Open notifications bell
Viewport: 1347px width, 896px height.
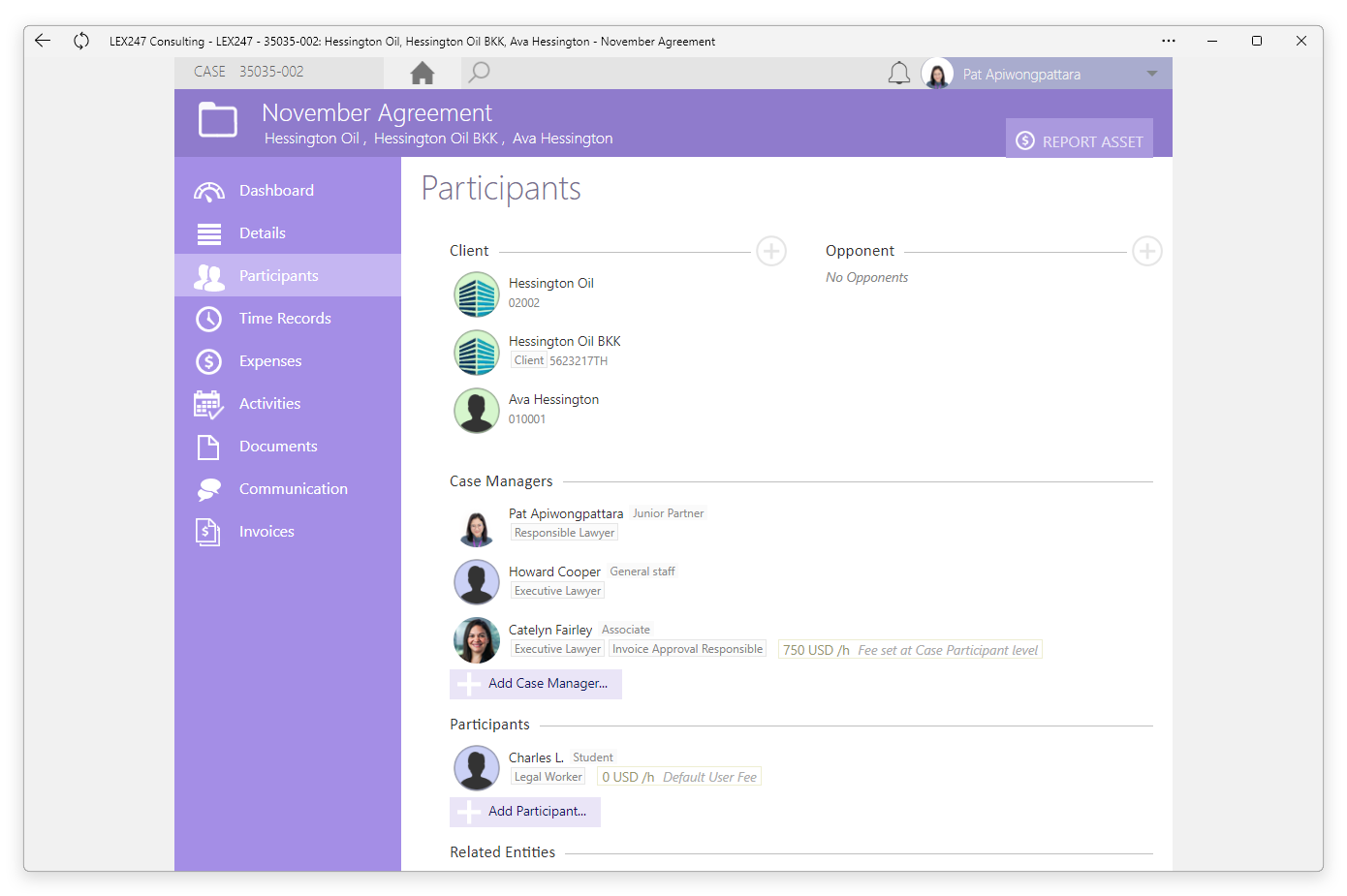click(x=899, y=74)
